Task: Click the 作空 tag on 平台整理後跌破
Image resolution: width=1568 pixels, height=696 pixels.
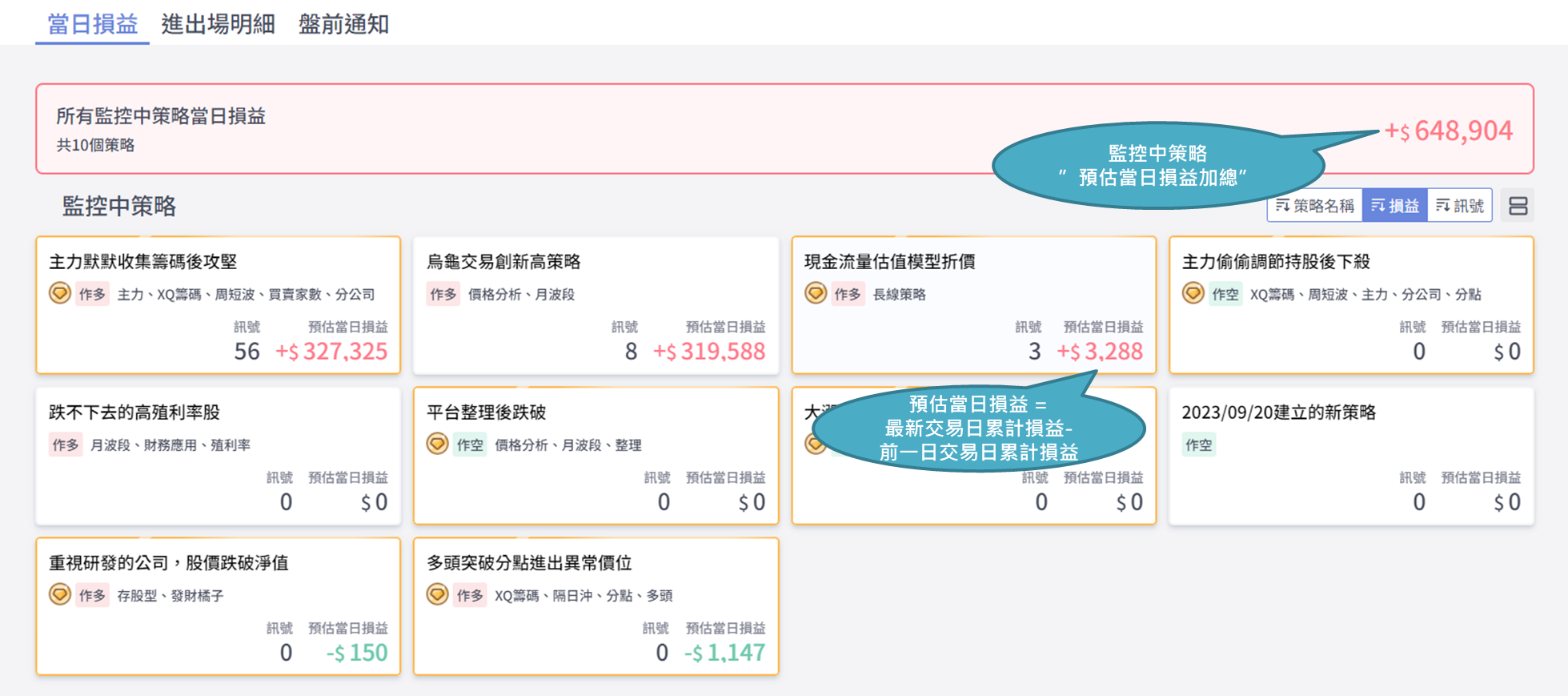Action: tap(470, 445)
